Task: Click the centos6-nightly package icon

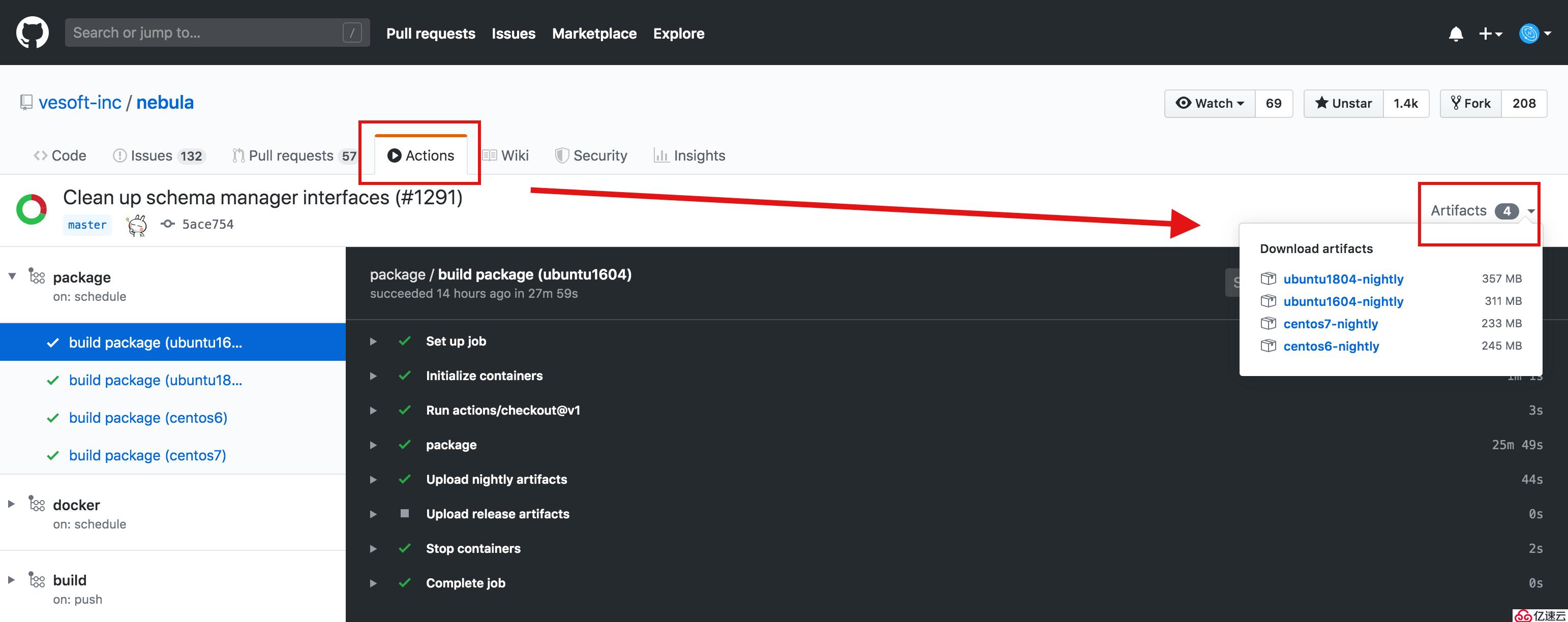Action: 1268,346
